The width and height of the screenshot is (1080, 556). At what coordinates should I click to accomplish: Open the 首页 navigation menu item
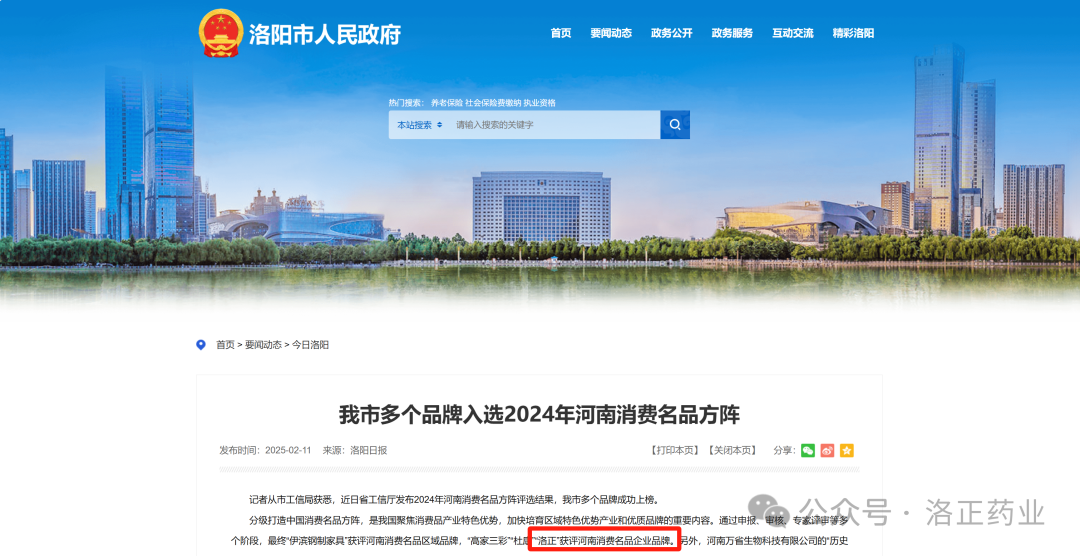coord(561,33)
